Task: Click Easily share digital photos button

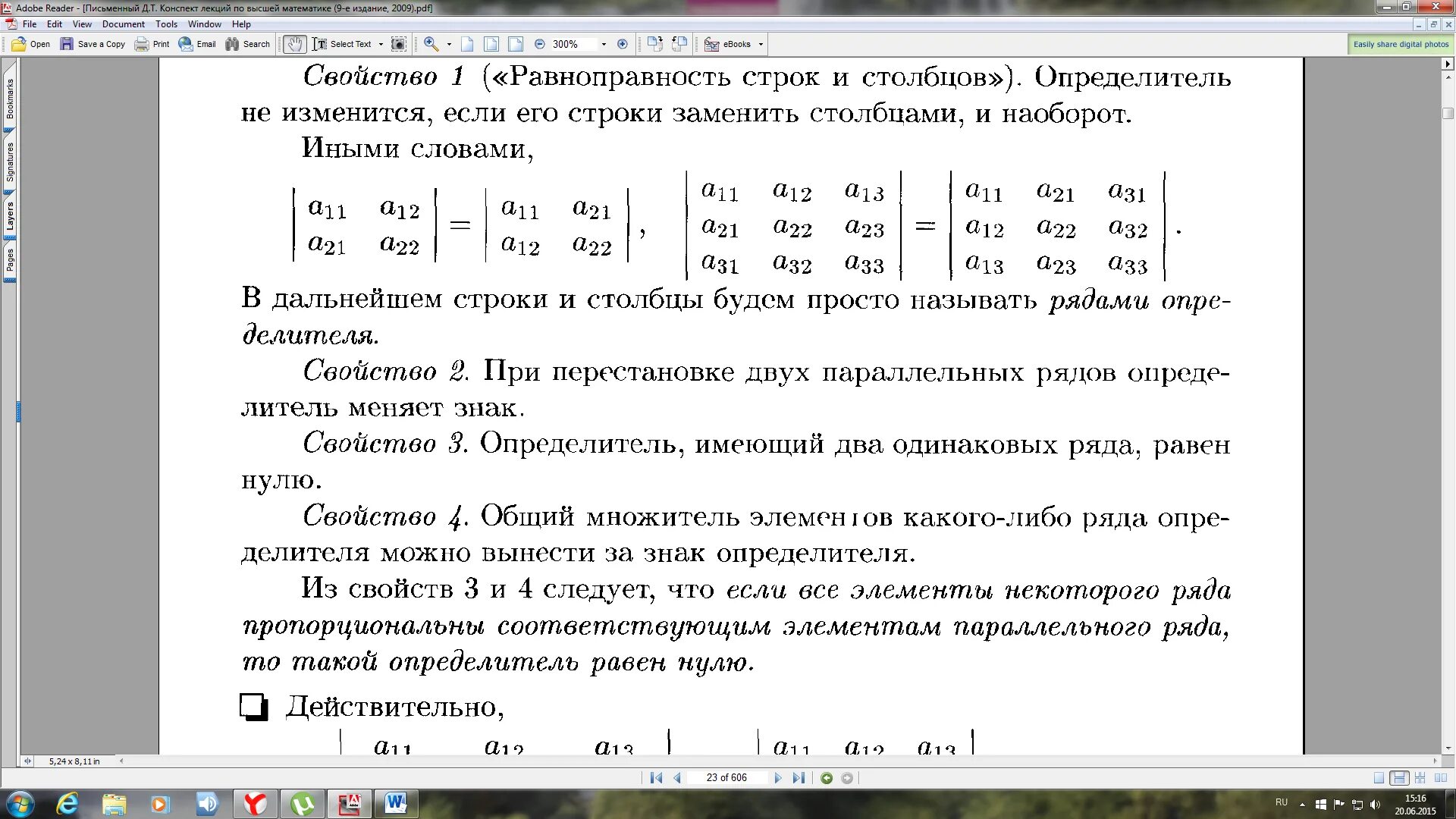Action: coord(1401,44)
